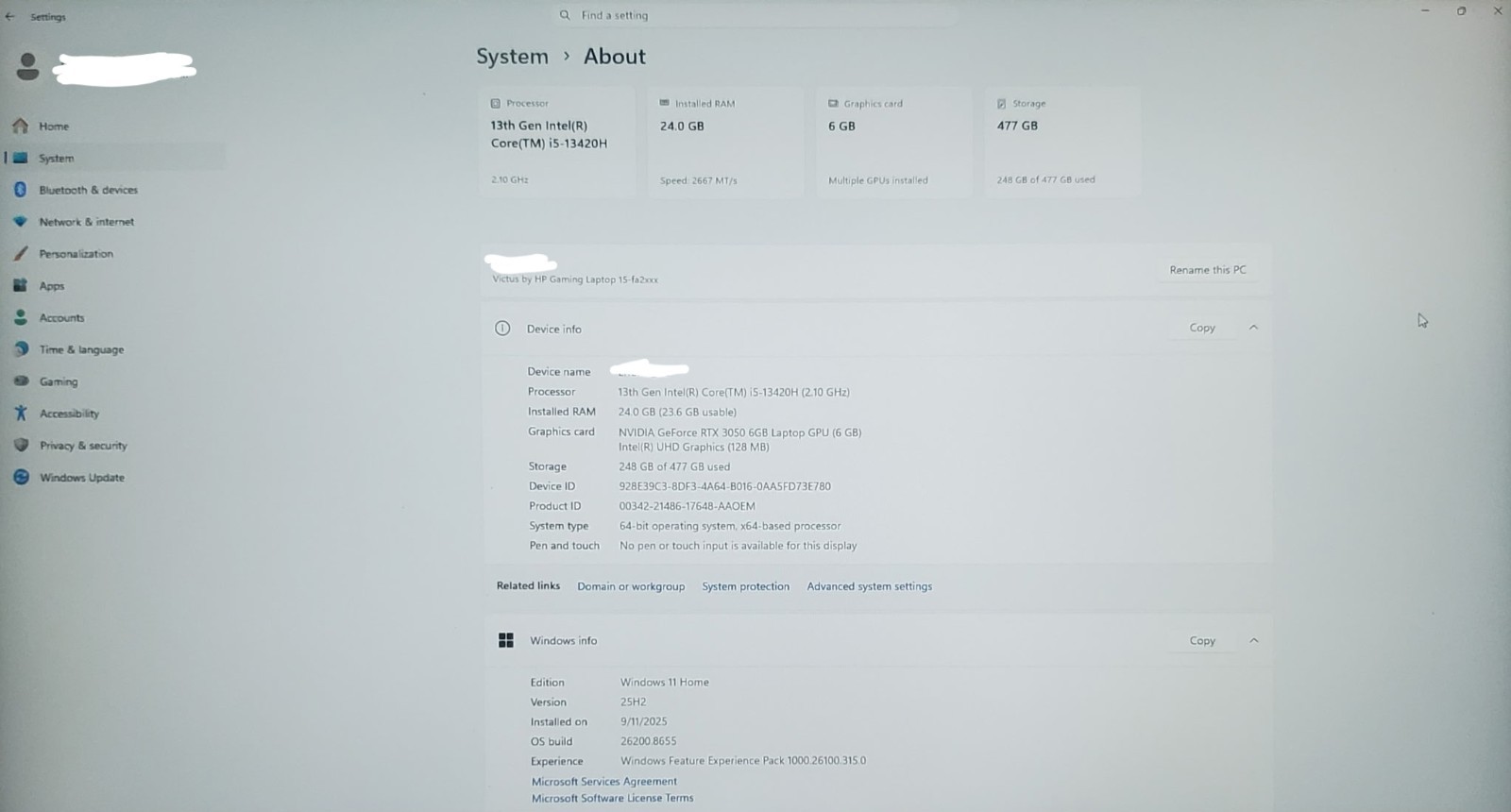The width and height of the screenshot is (1511, 812).
Task: Click the OS build 26200.8655 value
Action: point(648,741)
